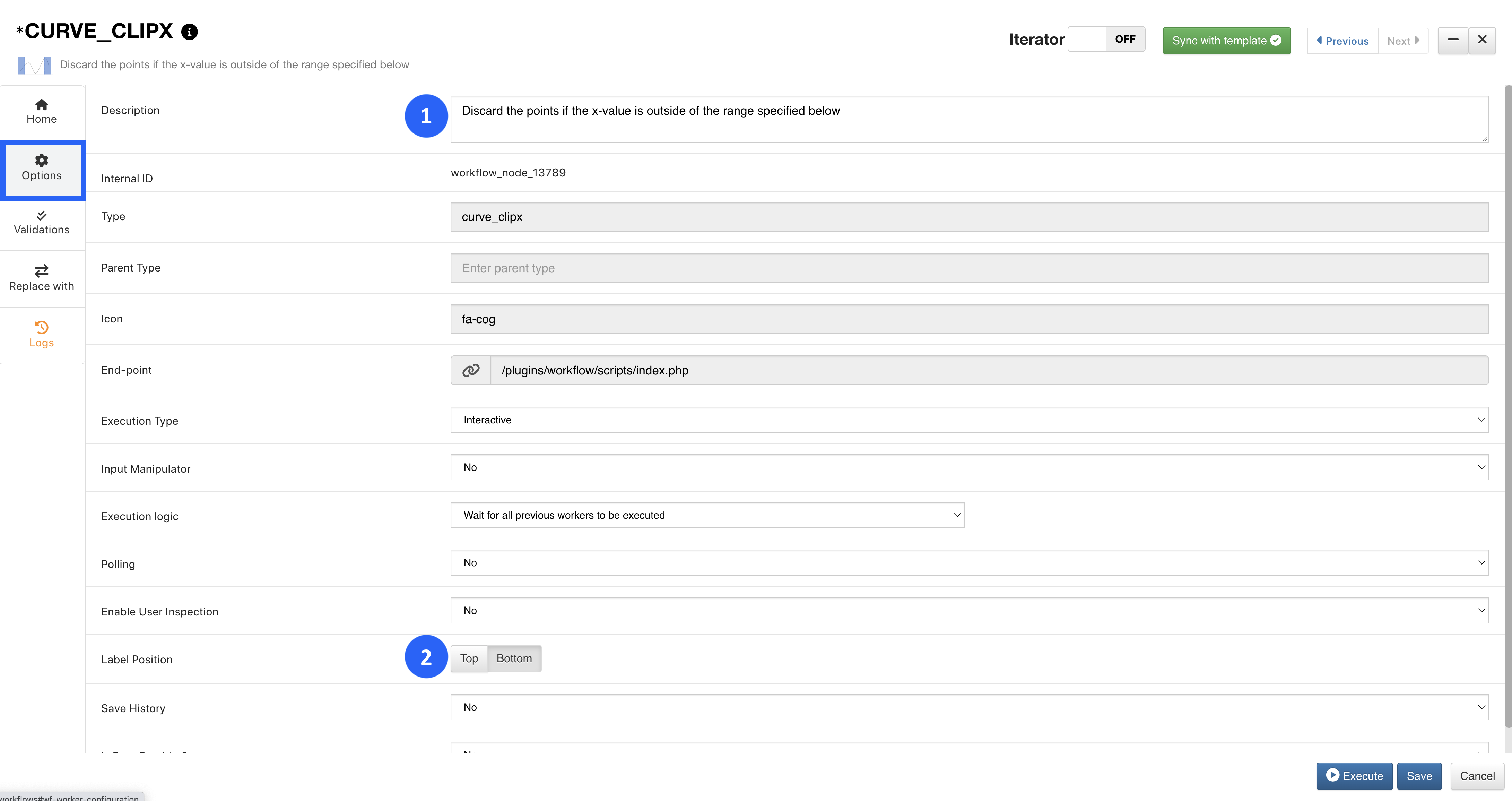Screen dimensions: 1512x801
Task: Set Label Position to Bottom
Action: point(514,659)
